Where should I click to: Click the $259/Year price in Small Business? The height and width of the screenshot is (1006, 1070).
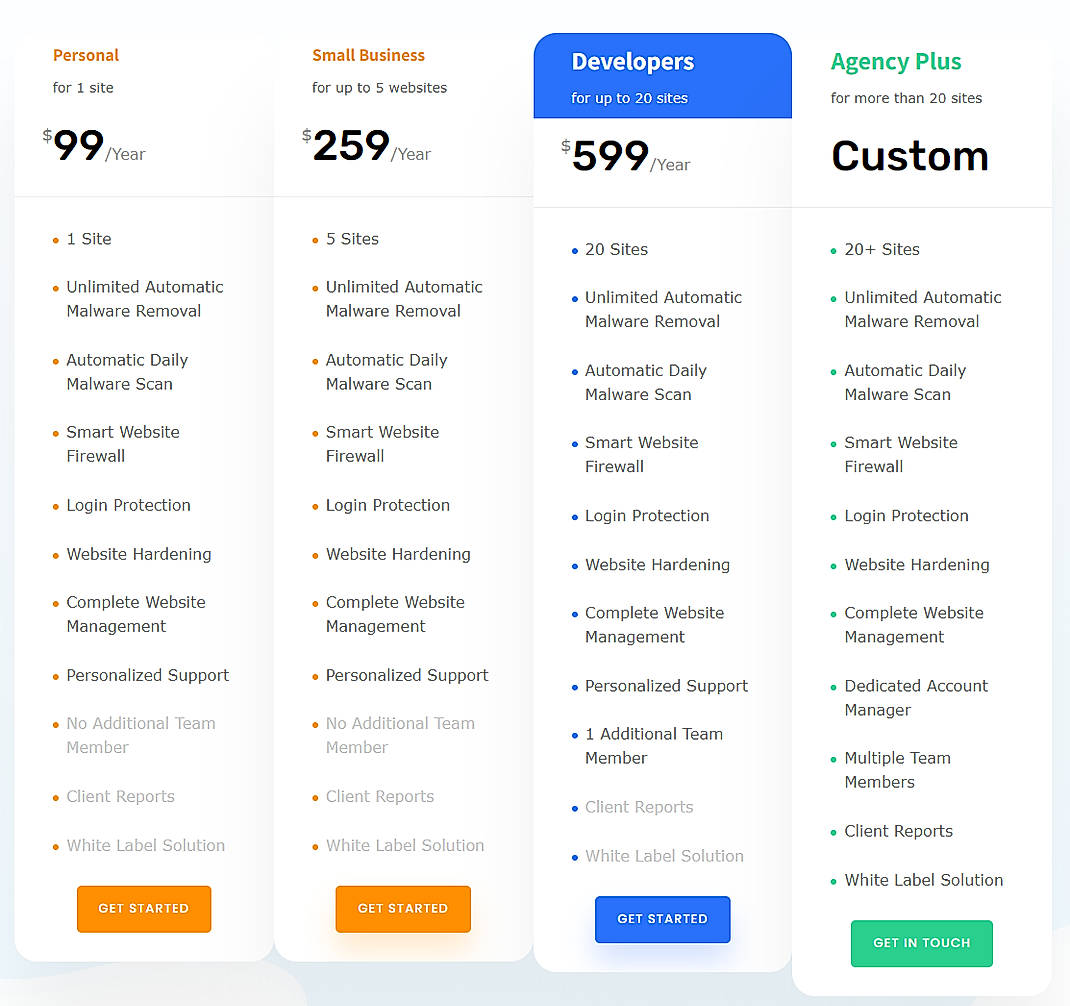click(360, 148)
